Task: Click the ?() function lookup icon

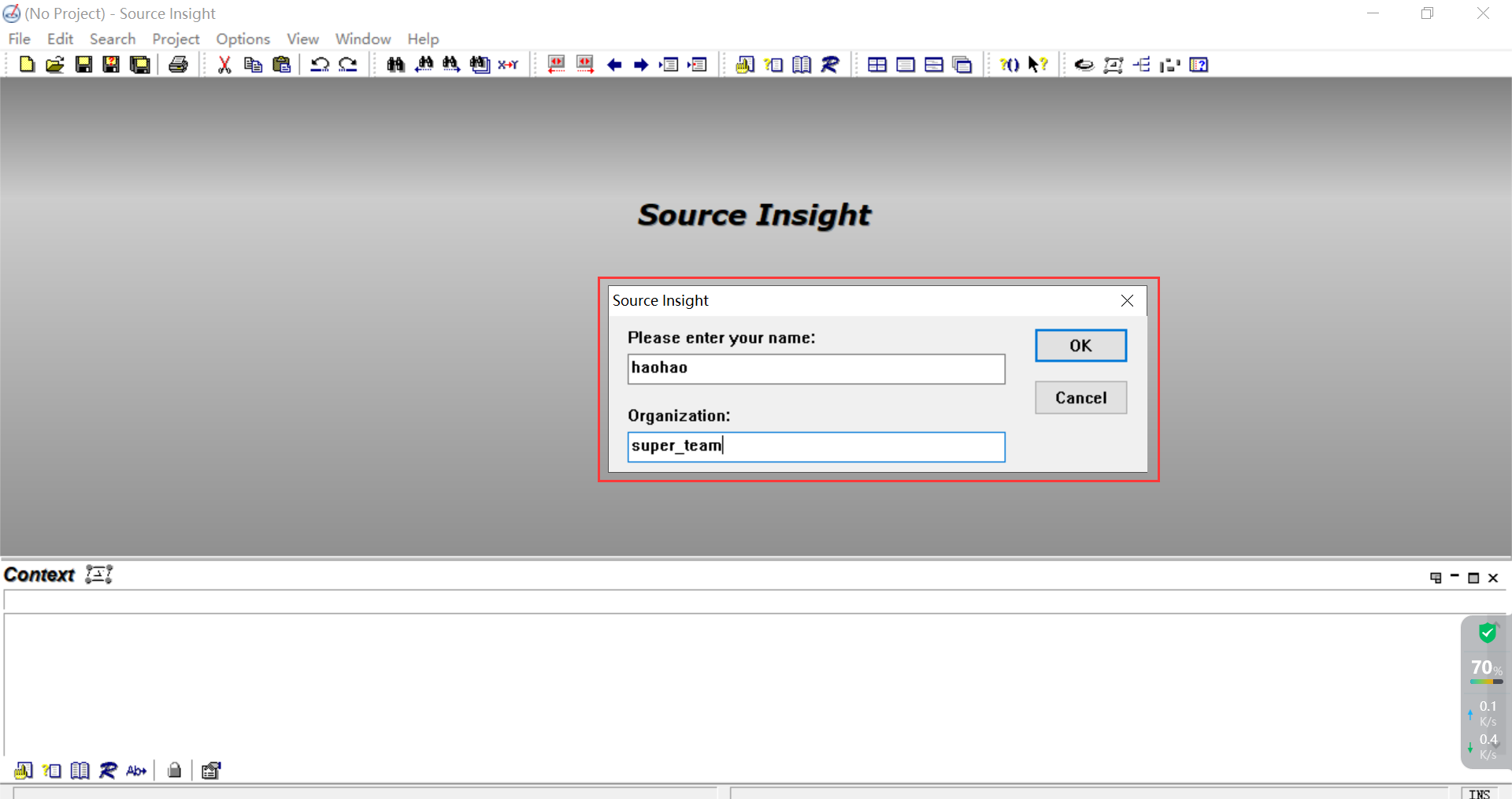Action: click(1010, 65)
